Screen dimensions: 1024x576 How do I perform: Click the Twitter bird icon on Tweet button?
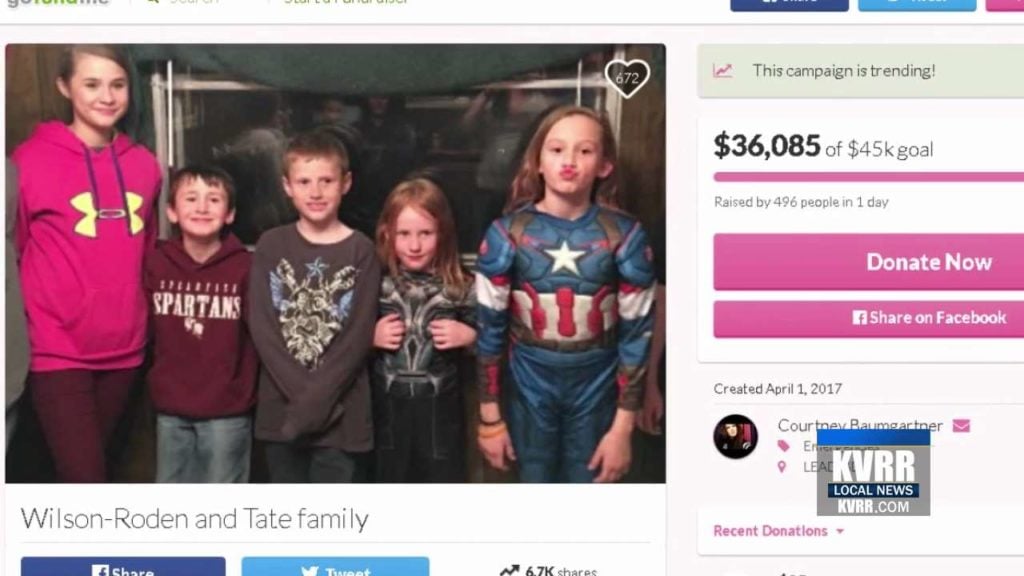(310, 571)
